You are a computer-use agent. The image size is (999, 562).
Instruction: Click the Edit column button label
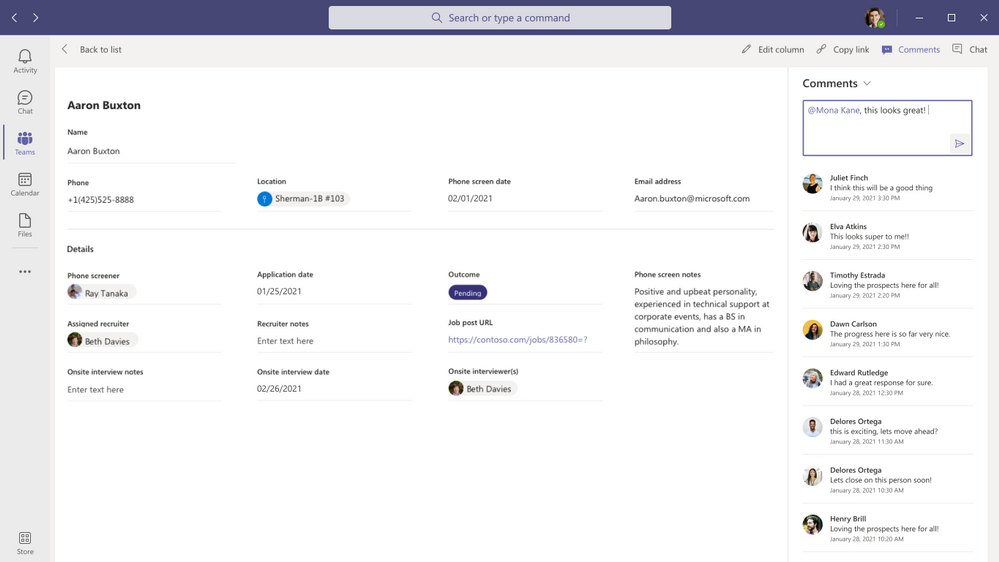tap(781, 50)
